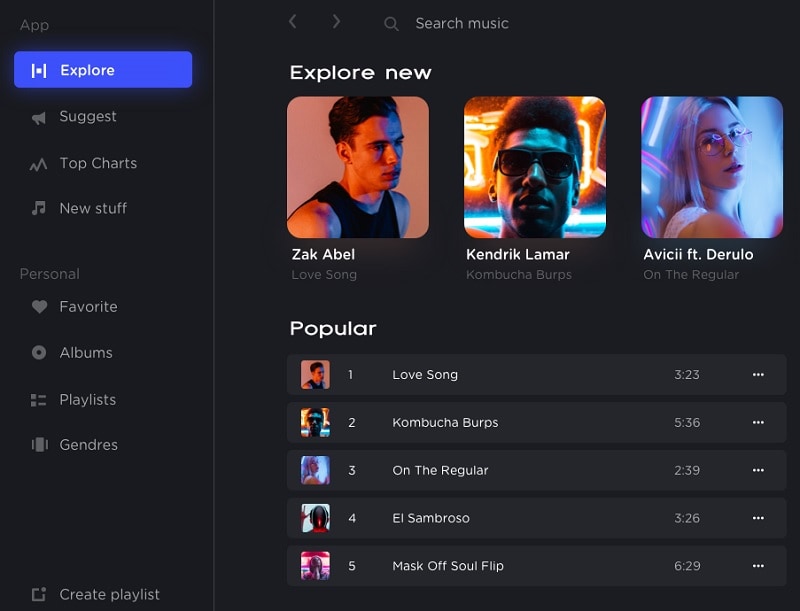The height and width of the screenshot is (611, 800).
Task: Select the Mask Off Soul Flip title
Action: click(448, 566)
